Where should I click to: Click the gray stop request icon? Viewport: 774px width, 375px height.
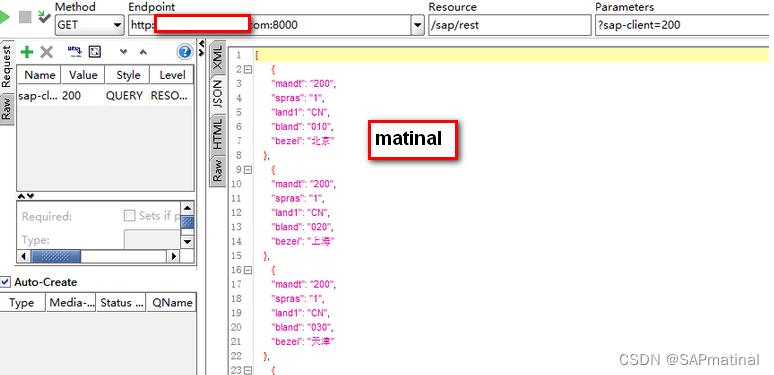coord(25,18)
